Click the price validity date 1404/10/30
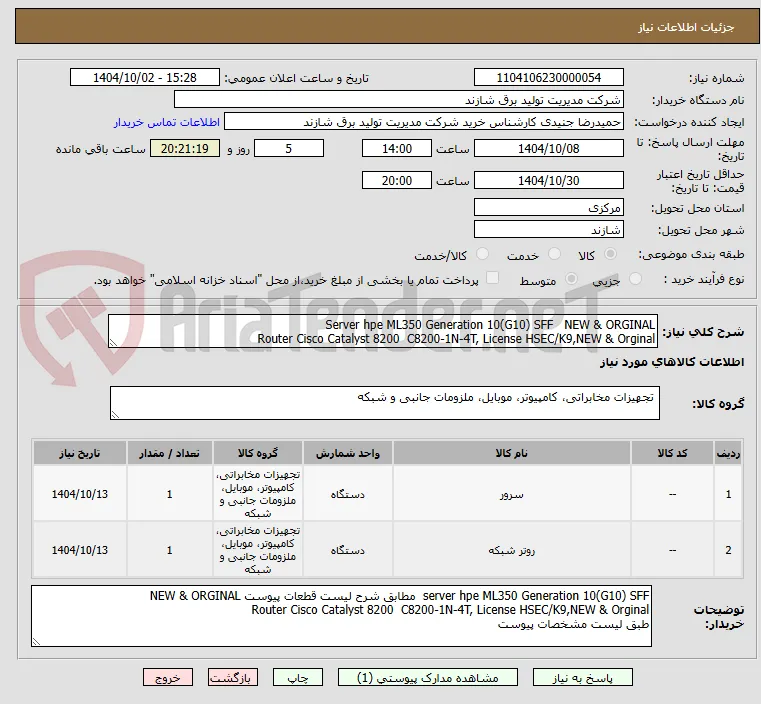 click(x=548, y=180)
